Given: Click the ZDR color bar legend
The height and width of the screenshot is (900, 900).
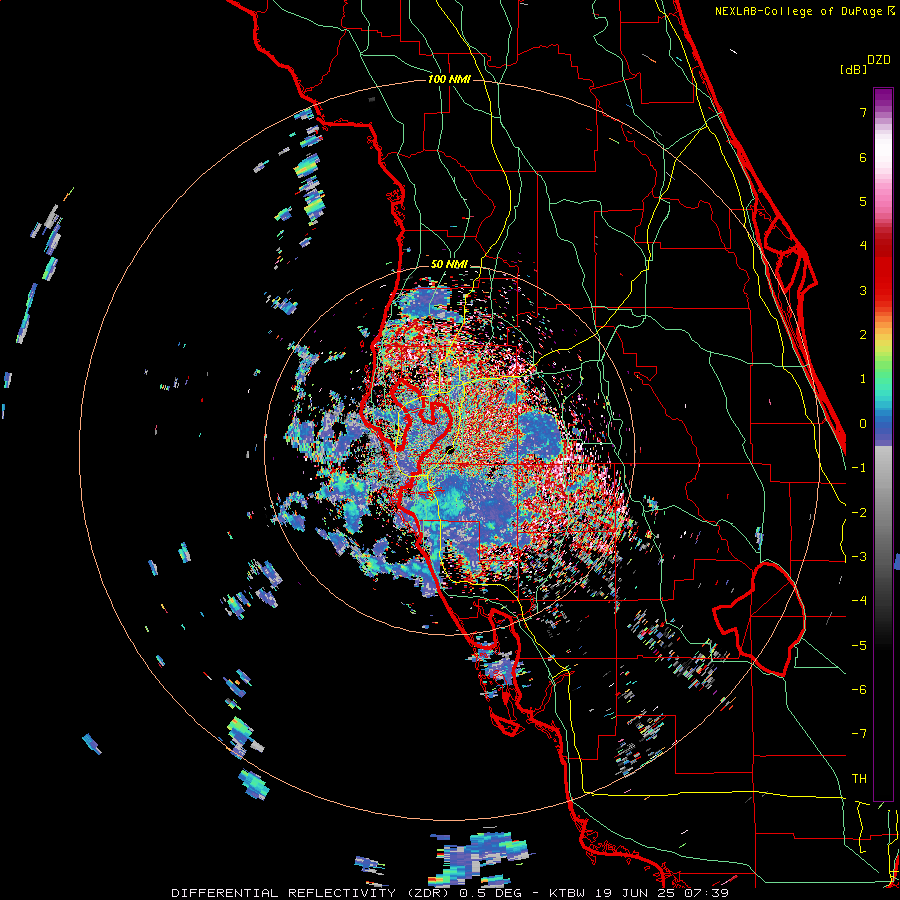Looking at the screenshot, I should coord(883,444).
